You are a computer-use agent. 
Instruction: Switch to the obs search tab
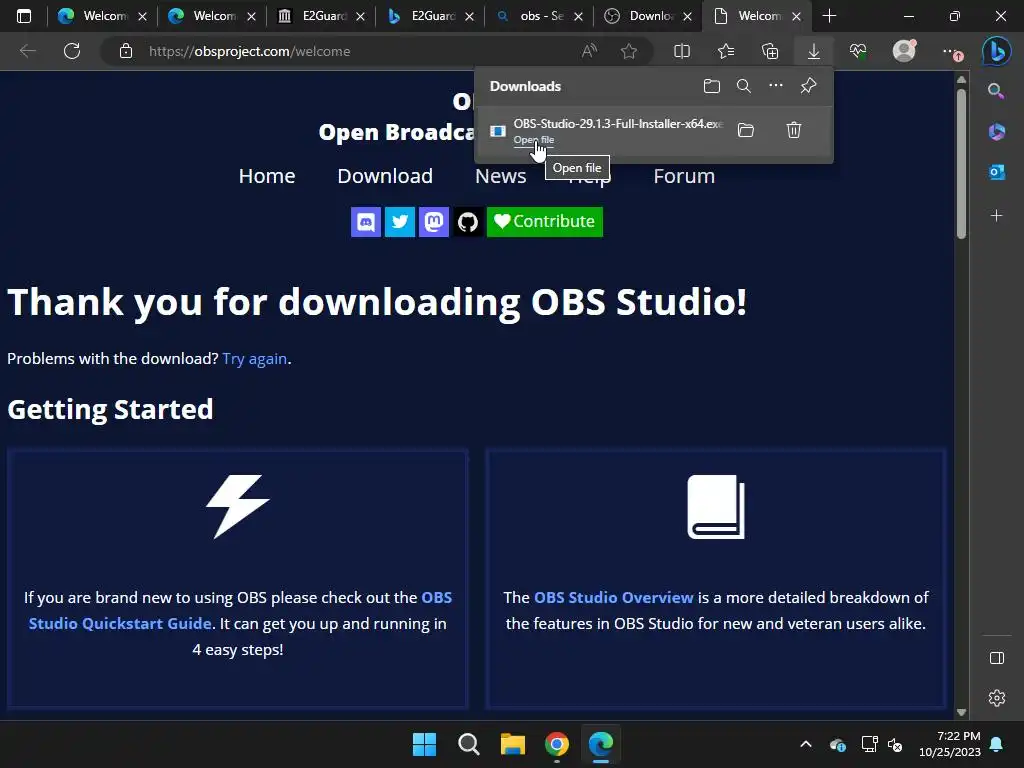[539, 16]
